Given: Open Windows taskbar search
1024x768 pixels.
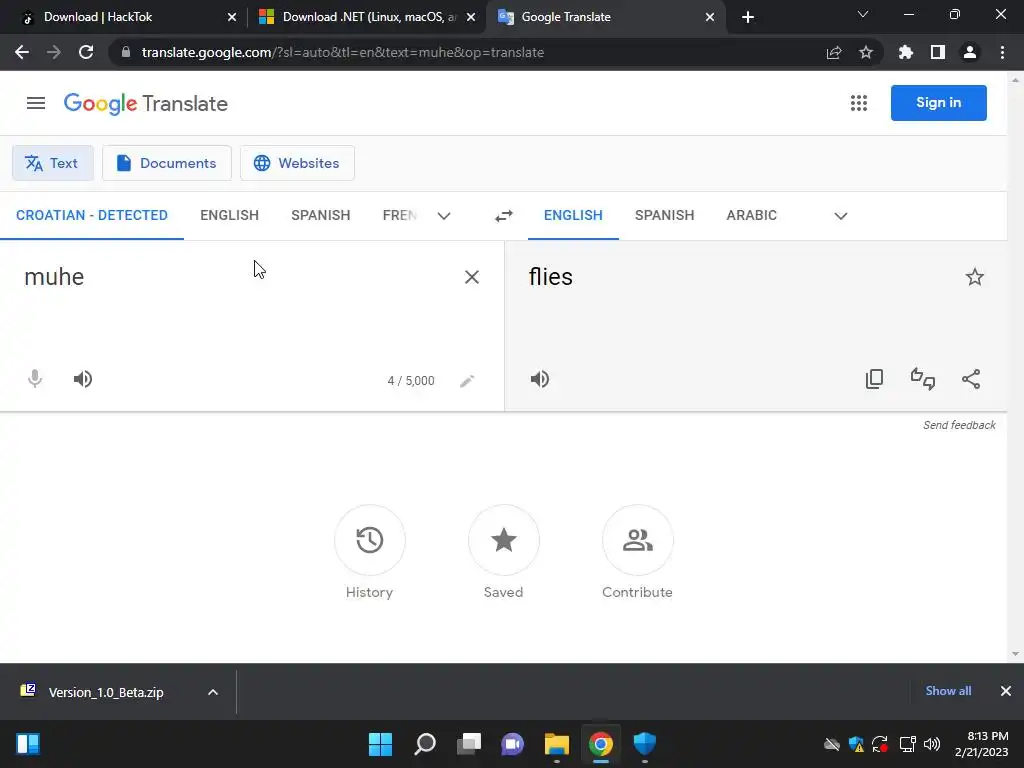Looking at the screenshot, I should (x=425, y=744).
